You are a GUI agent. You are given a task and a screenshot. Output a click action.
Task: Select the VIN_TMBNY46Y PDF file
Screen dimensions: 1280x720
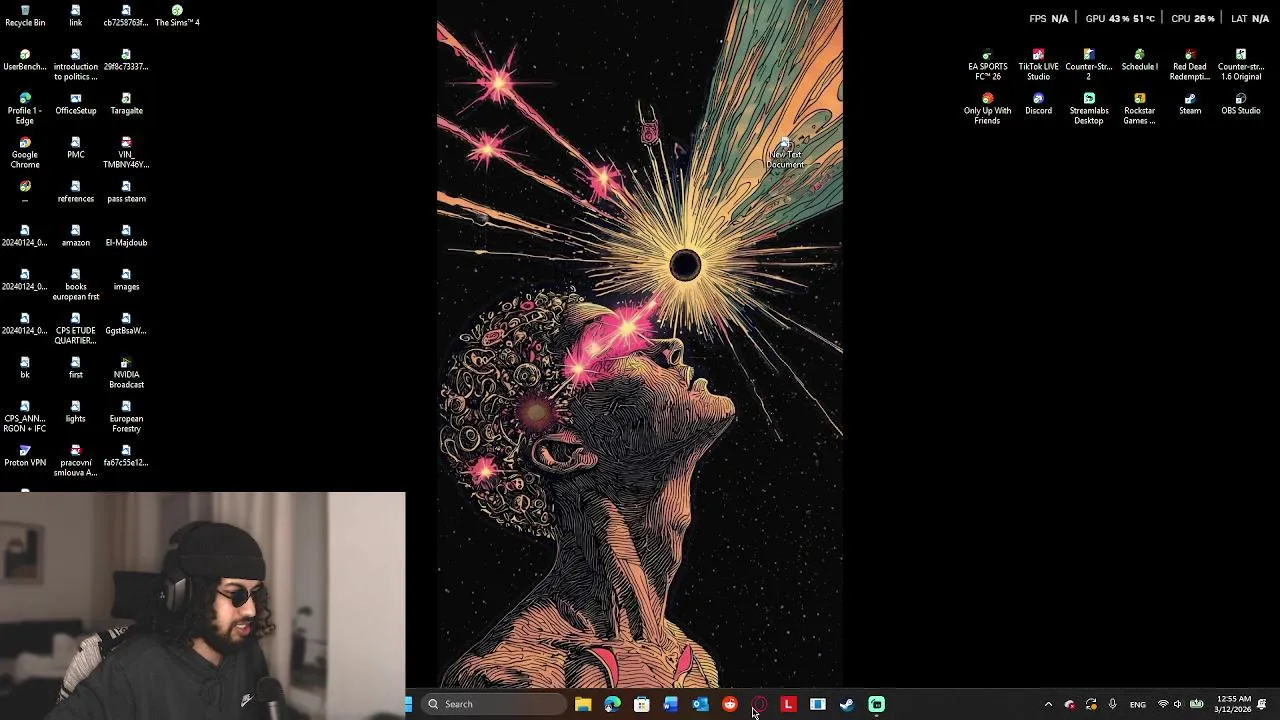[x=126, y=152]
